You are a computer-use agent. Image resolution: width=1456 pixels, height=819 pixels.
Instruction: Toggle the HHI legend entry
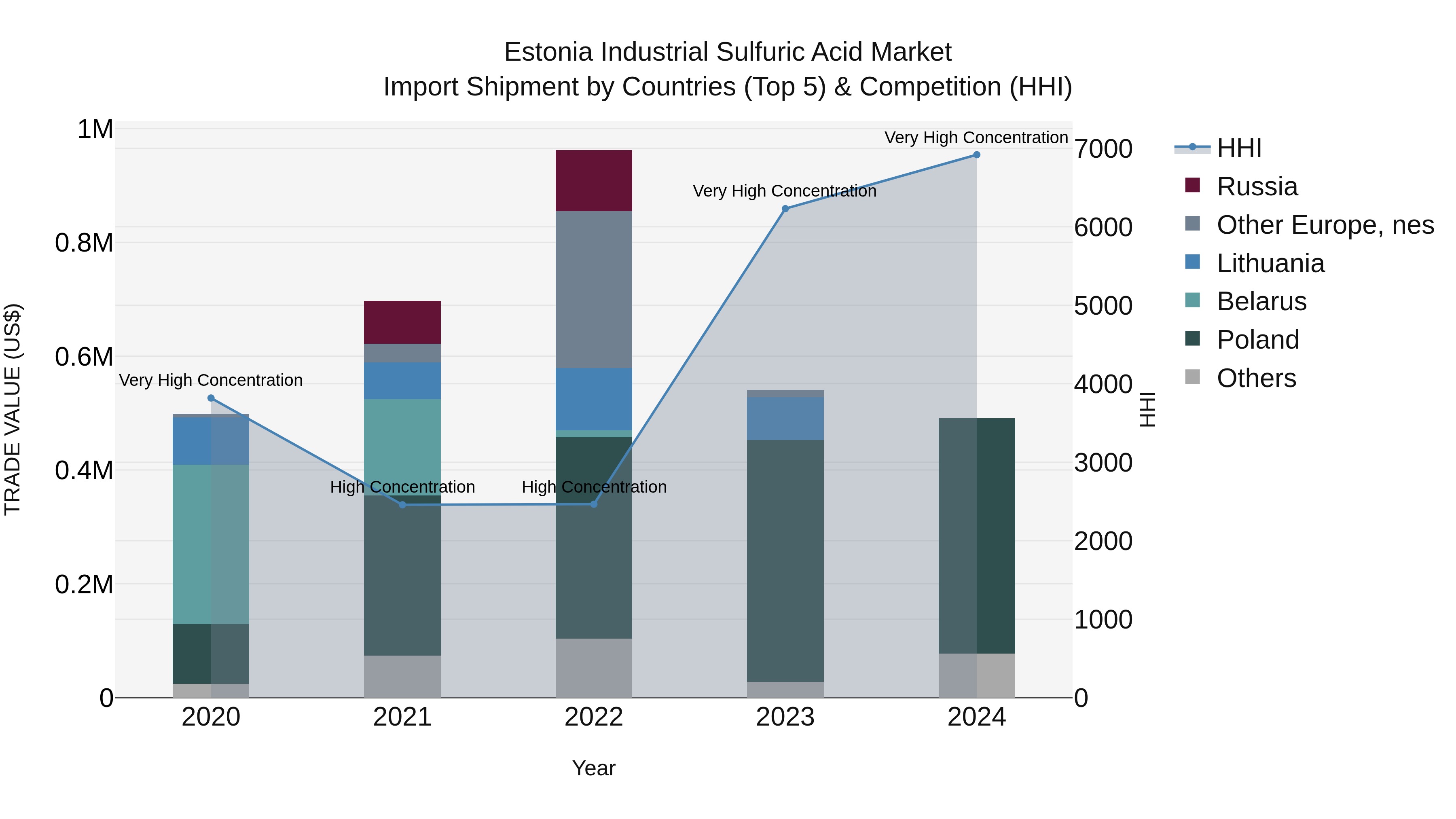click(1218, 148)
